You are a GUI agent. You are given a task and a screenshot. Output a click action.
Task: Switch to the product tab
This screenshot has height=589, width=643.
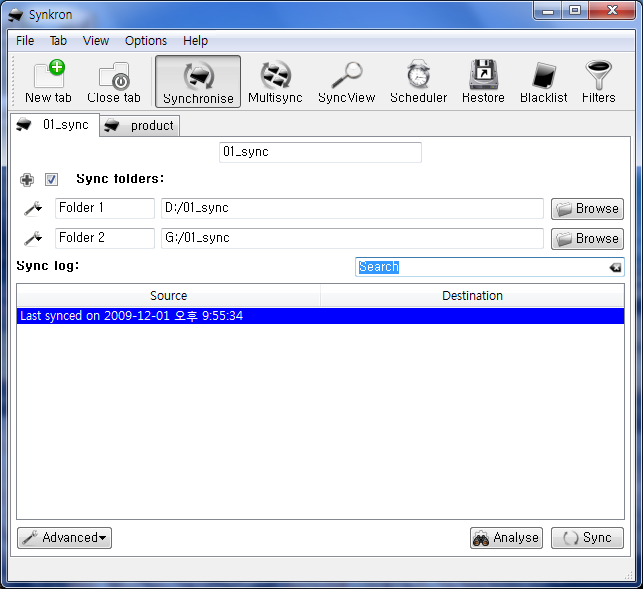[139, 126]
